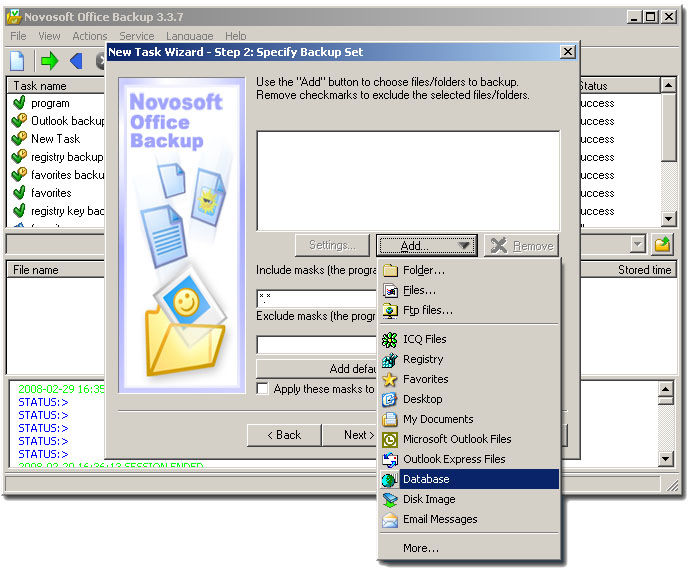Click the 2008-02-29 log entry line
The image size is (695, 573).
[61, 389]
